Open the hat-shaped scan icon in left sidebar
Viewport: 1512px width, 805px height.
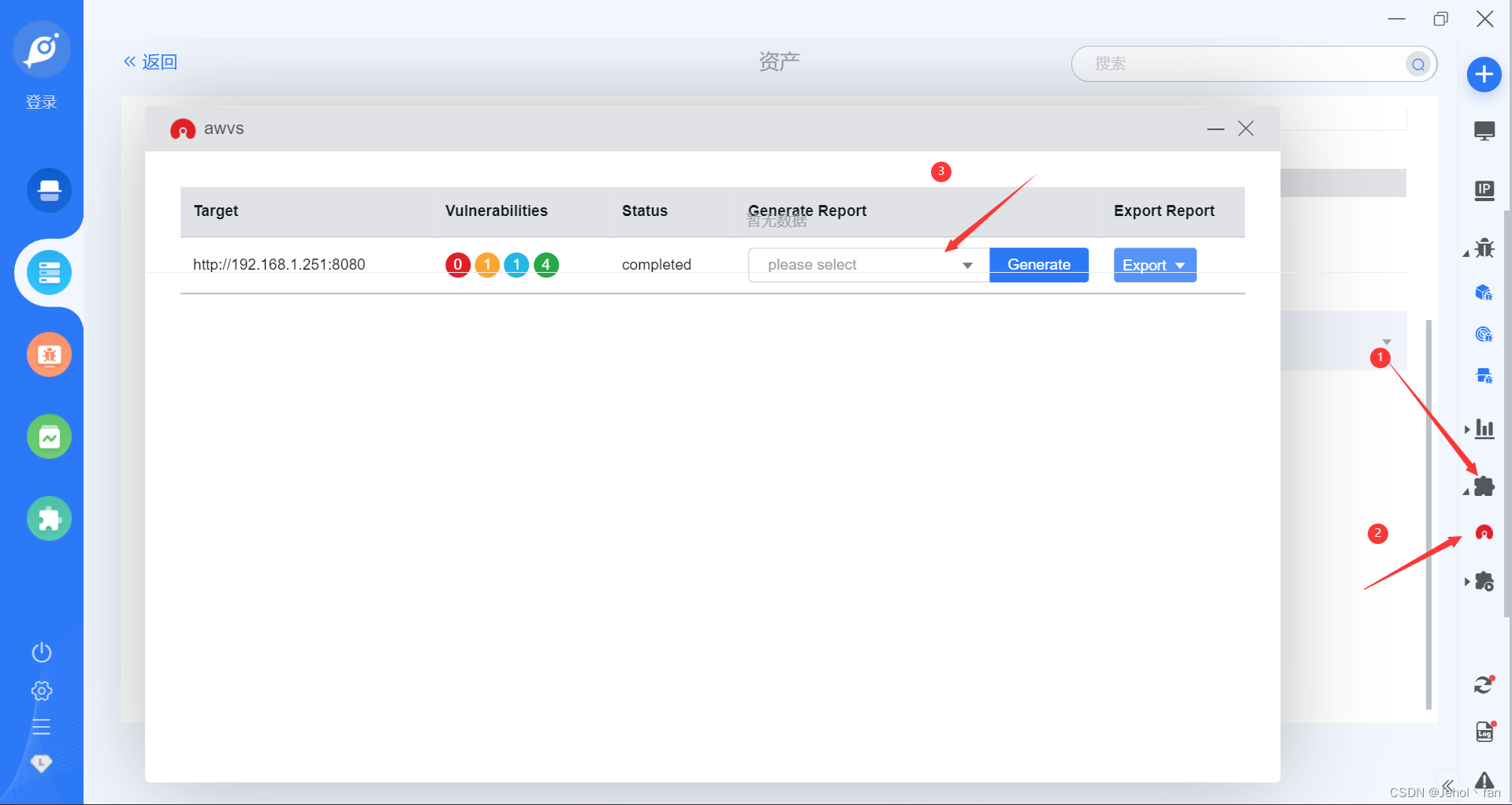49,190
